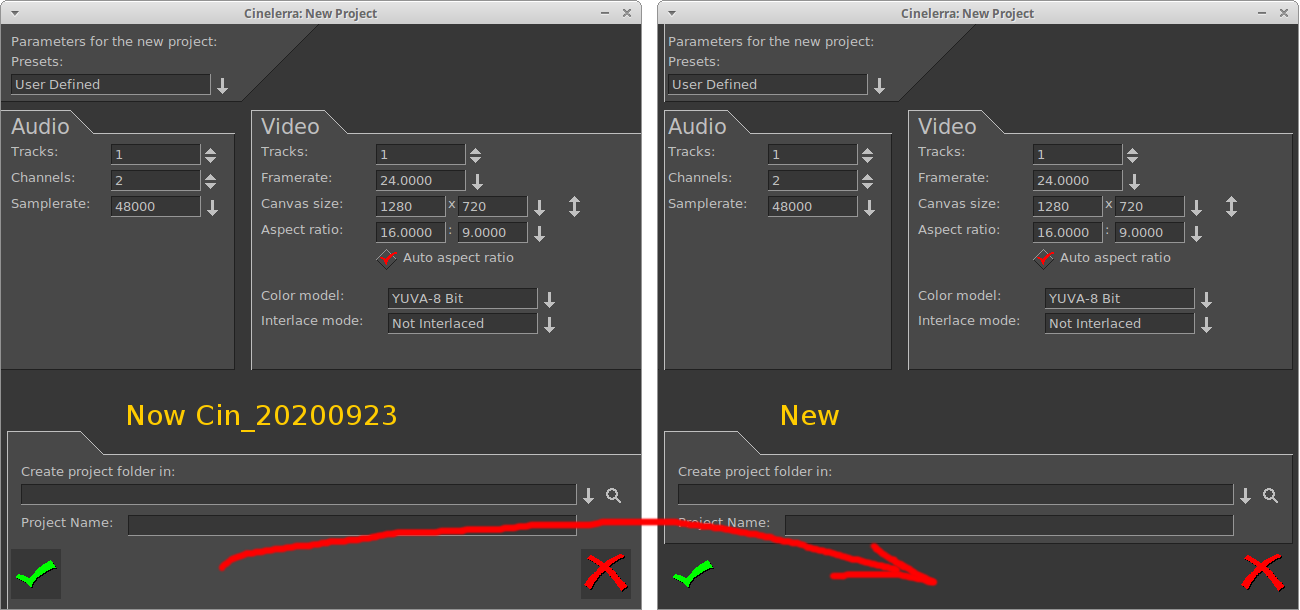Open Samplerate dropdown arrow in left window

[x=211, y=207]
